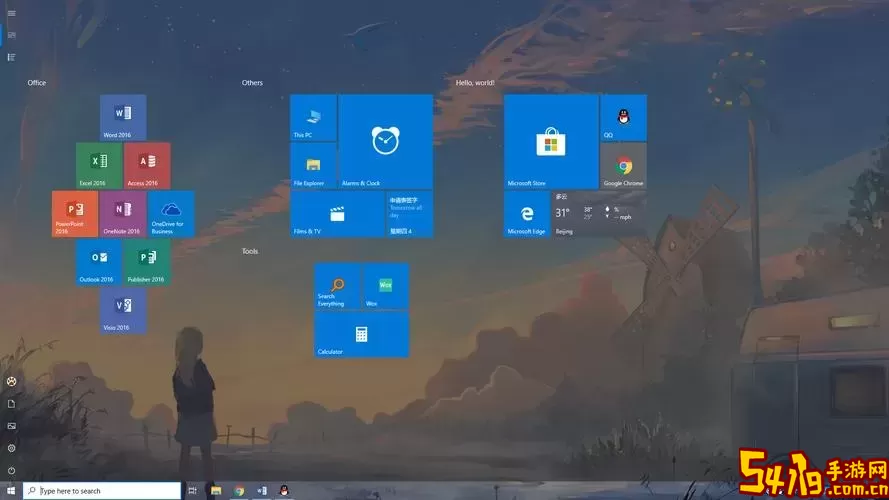Open Task View on the taskbar

(x=193, y=490)
